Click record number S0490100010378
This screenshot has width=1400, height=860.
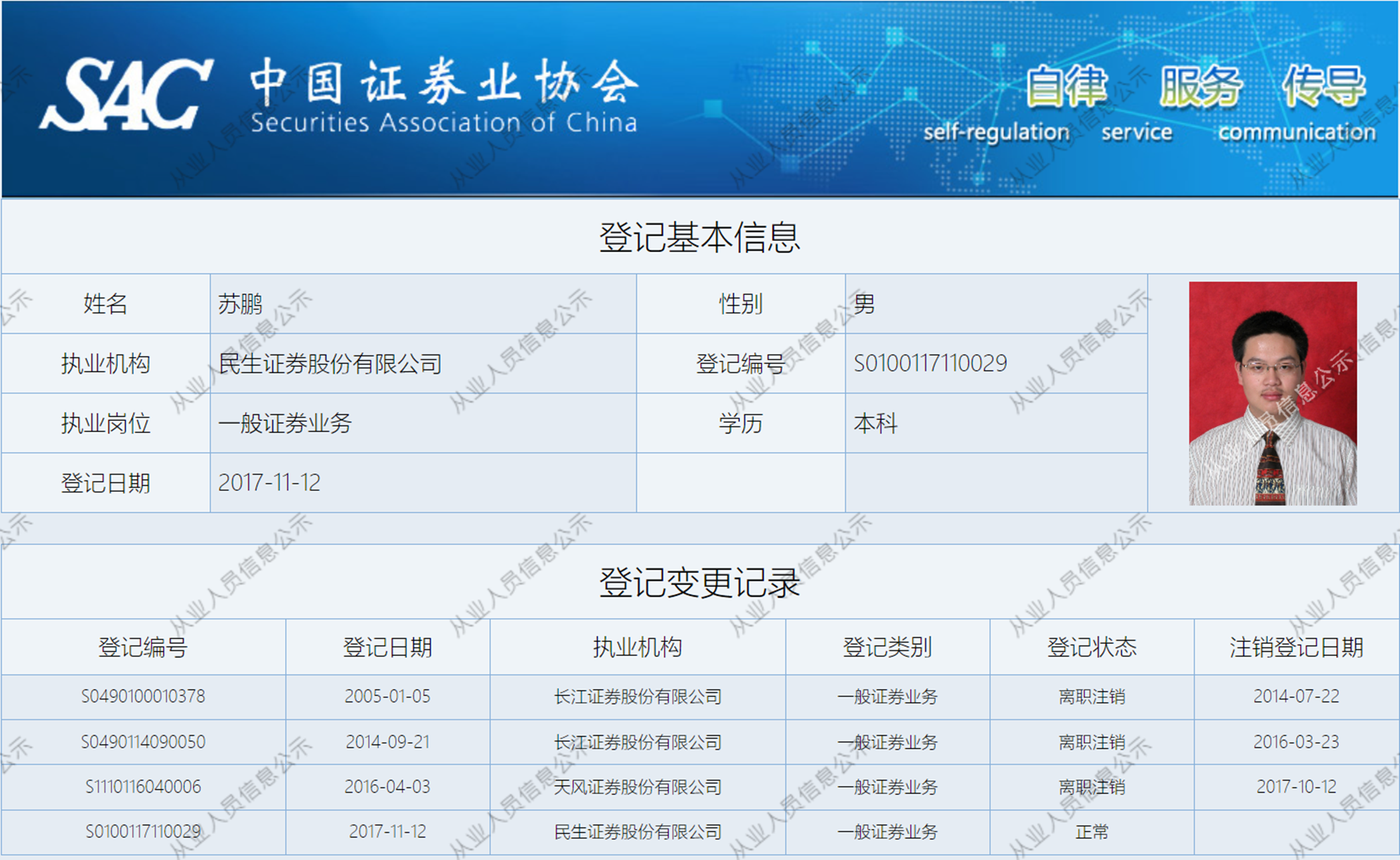[x=143, y=696]
